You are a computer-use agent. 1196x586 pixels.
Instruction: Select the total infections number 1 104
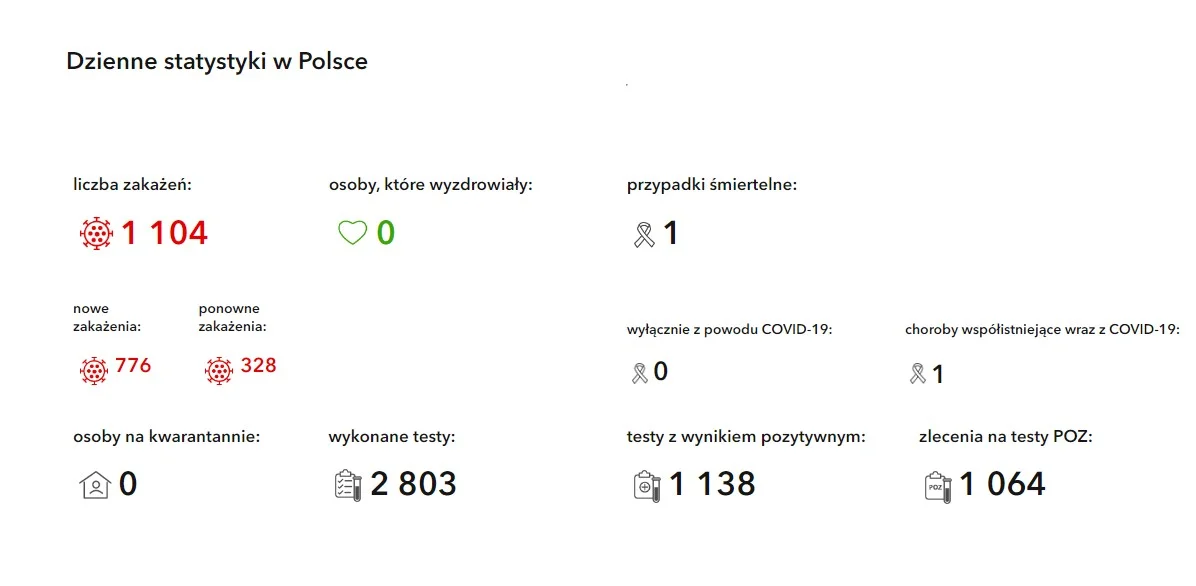pyautogui.click(x=165, y=233)
